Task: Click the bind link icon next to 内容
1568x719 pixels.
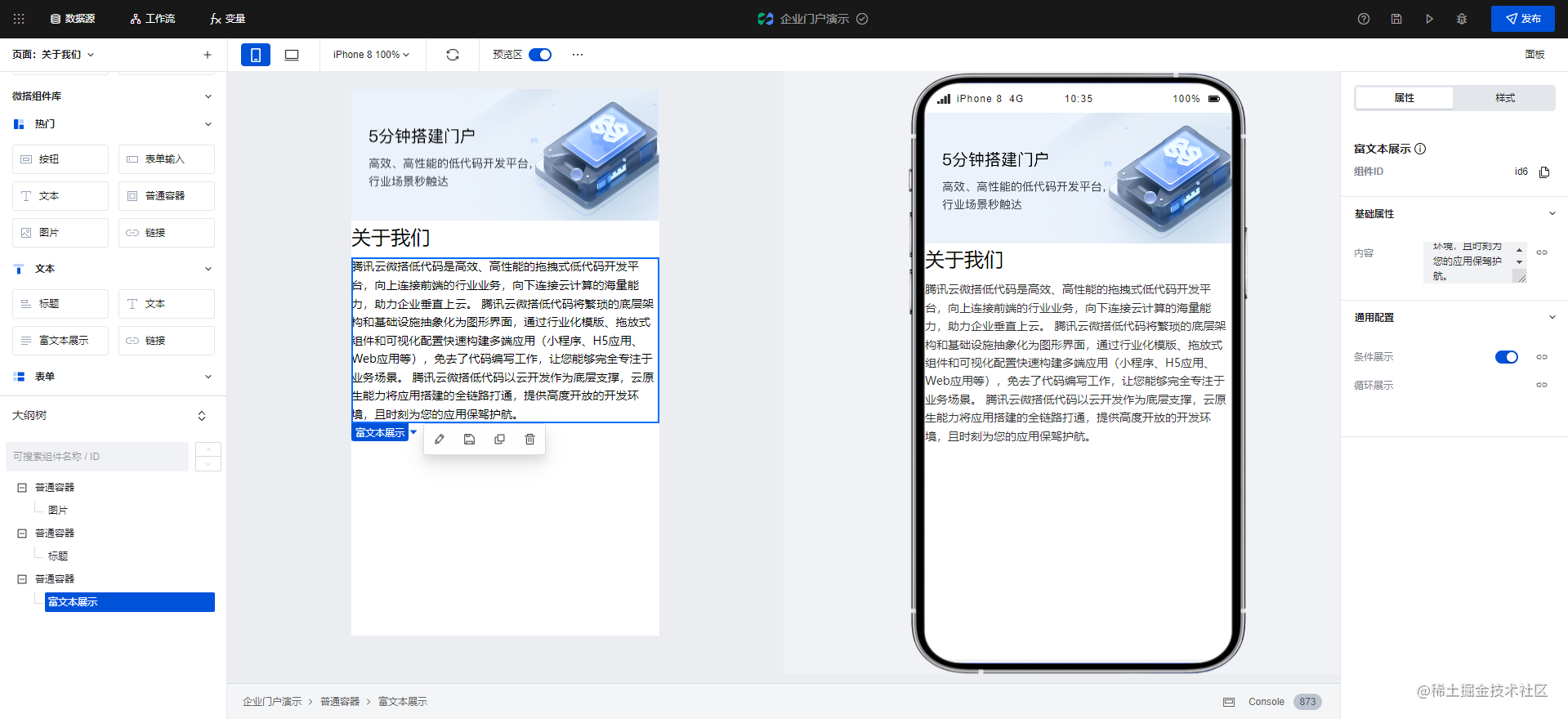Action: [x=1542, y=252]
